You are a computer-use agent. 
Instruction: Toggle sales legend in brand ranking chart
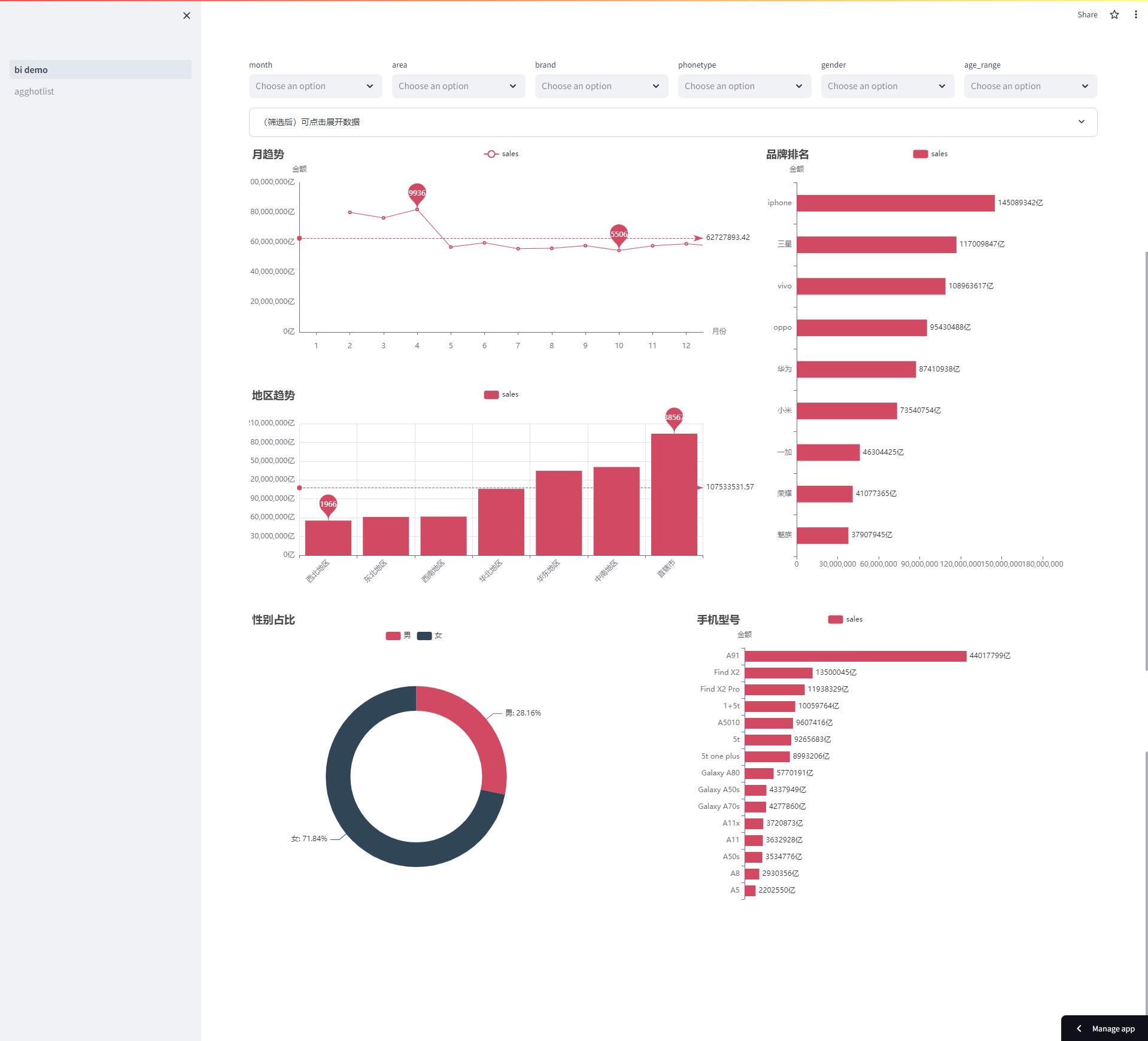pos(930,154)
